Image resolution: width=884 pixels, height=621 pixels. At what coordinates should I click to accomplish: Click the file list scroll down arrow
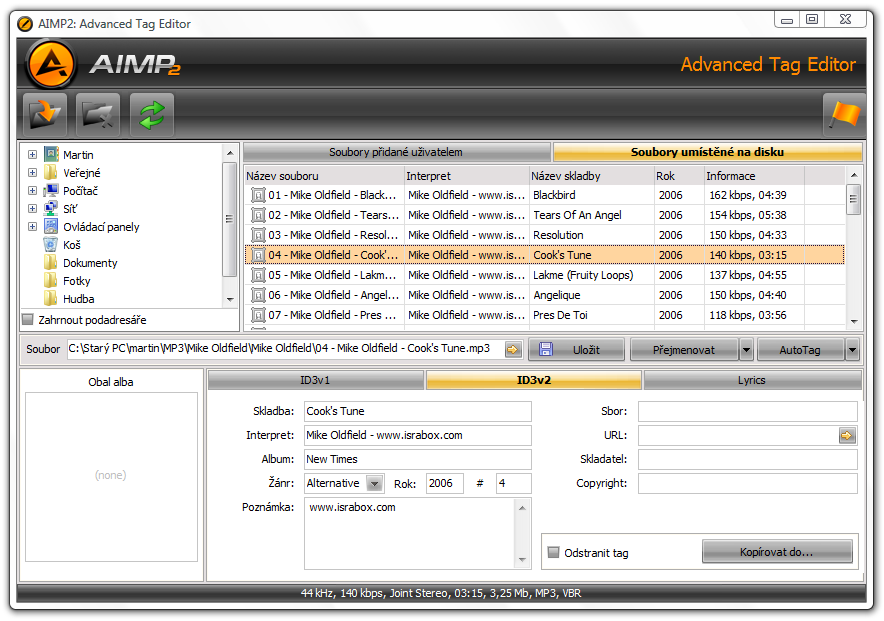(854, 321)
